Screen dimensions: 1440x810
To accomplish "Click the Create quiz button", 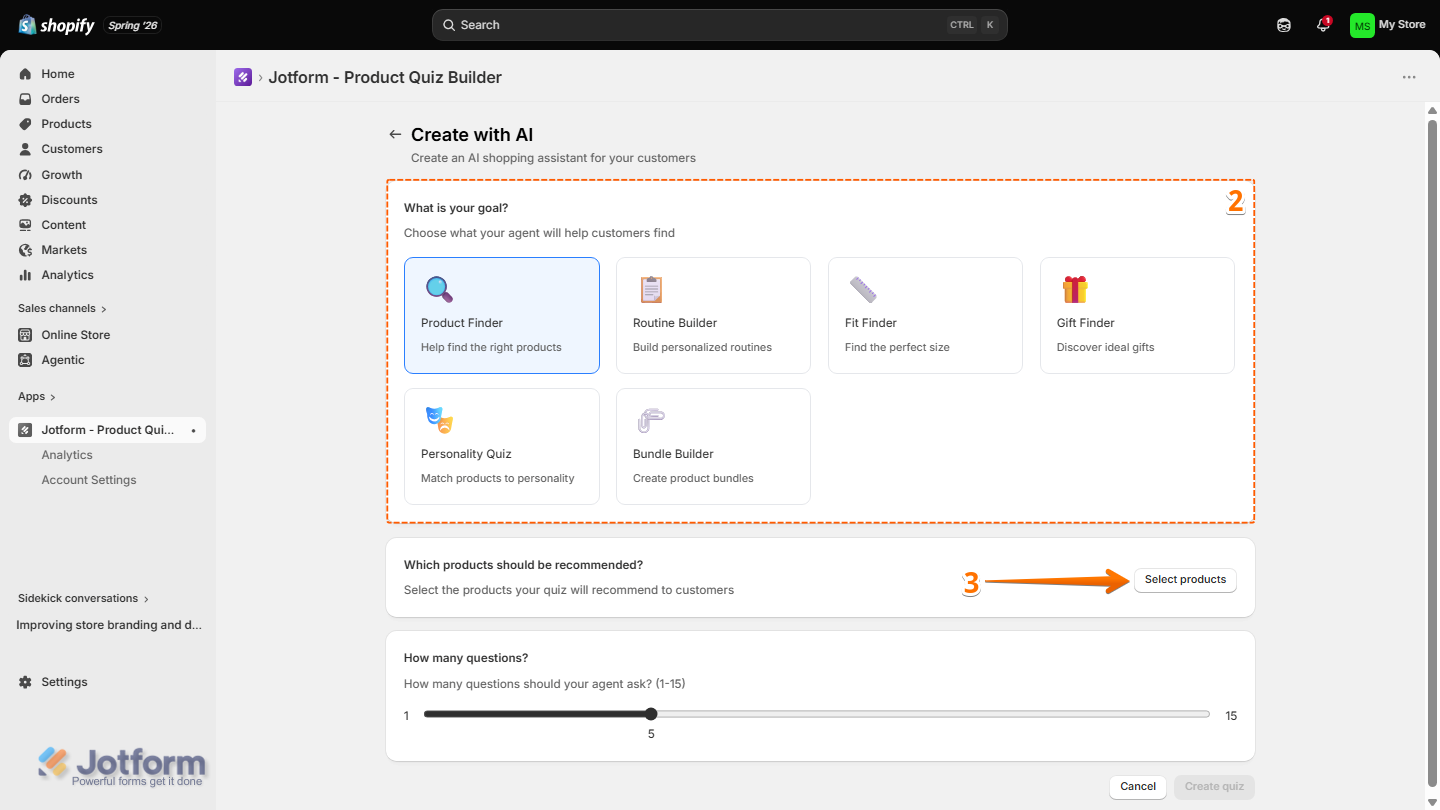I will click(1214, 787).
